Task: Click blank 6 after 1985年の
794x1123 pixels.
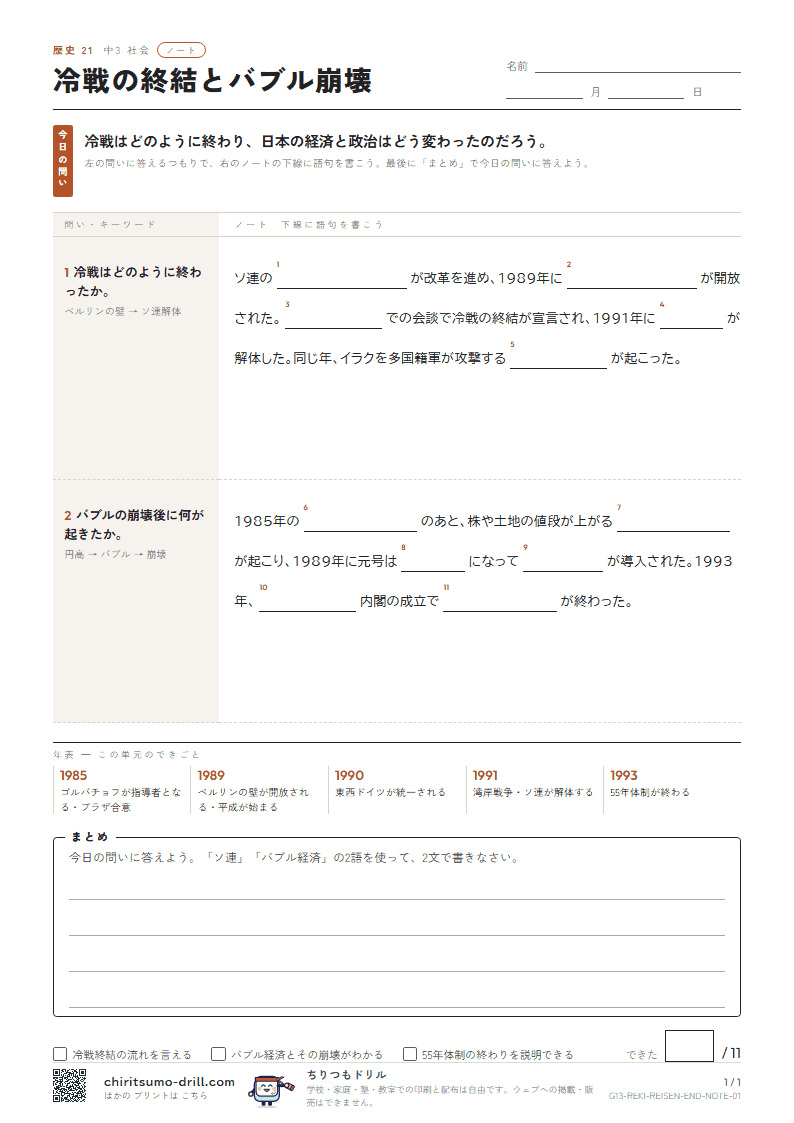Action: pos(360,522)
